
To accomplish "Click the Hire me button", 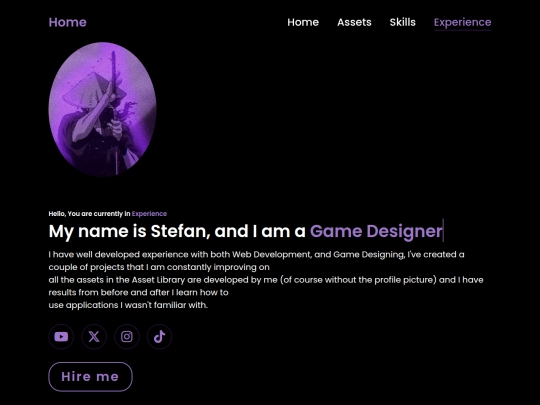I will [x=90, y=377].
